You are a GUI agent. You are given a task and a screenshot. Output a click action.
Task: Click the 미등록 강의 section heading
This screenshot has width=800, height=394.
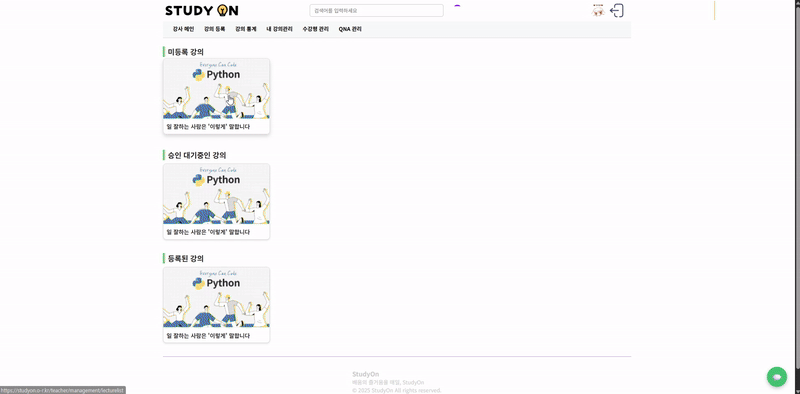pyautogui.click(x=186, y=52)
